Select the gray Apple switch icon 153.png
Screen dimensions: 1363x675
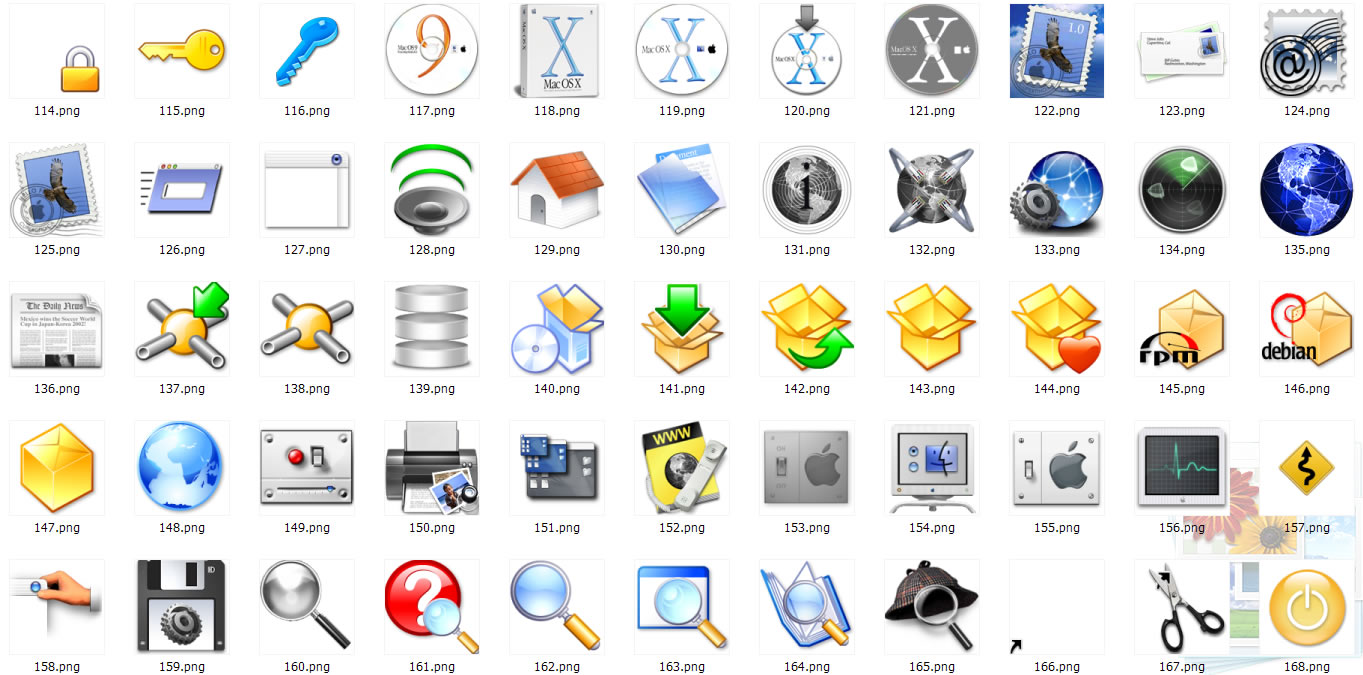click(x=807, y=468)
